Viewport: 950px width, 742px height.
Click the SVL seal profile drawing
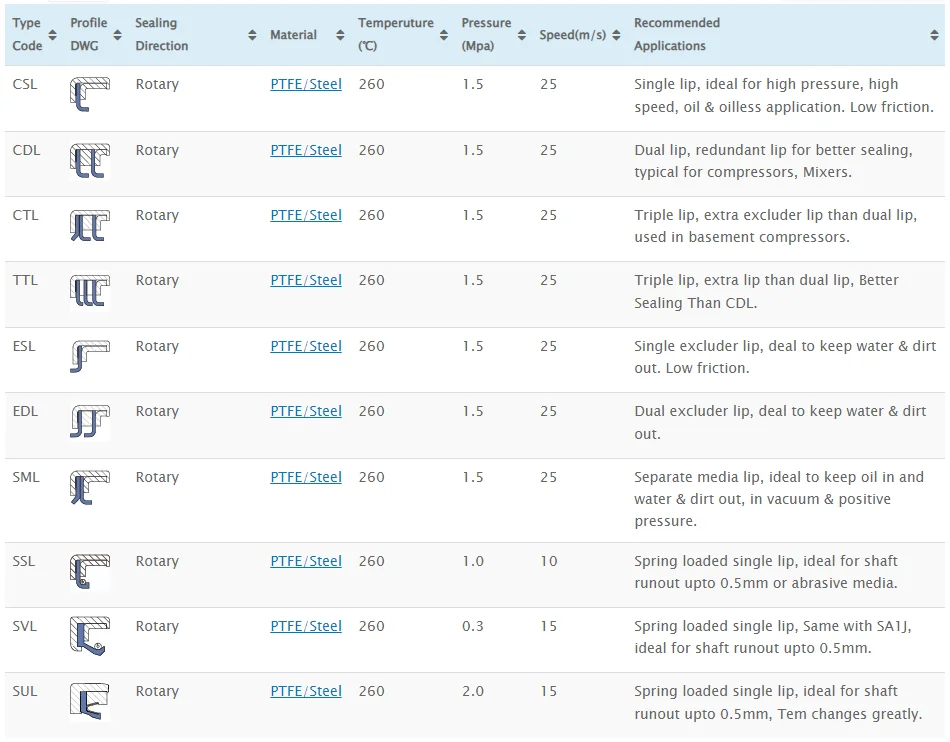coord(89,637)
